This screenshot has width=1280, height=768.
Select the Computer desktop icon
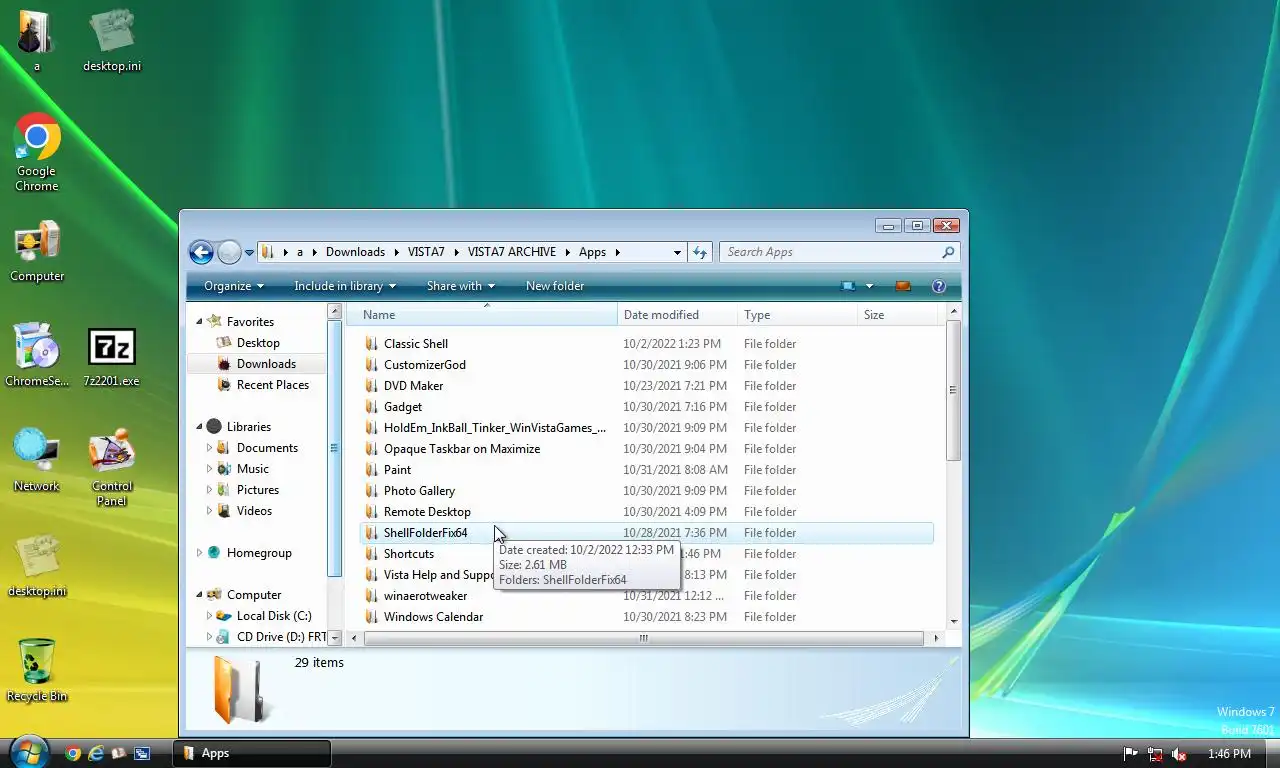click(x=37, y=252)
